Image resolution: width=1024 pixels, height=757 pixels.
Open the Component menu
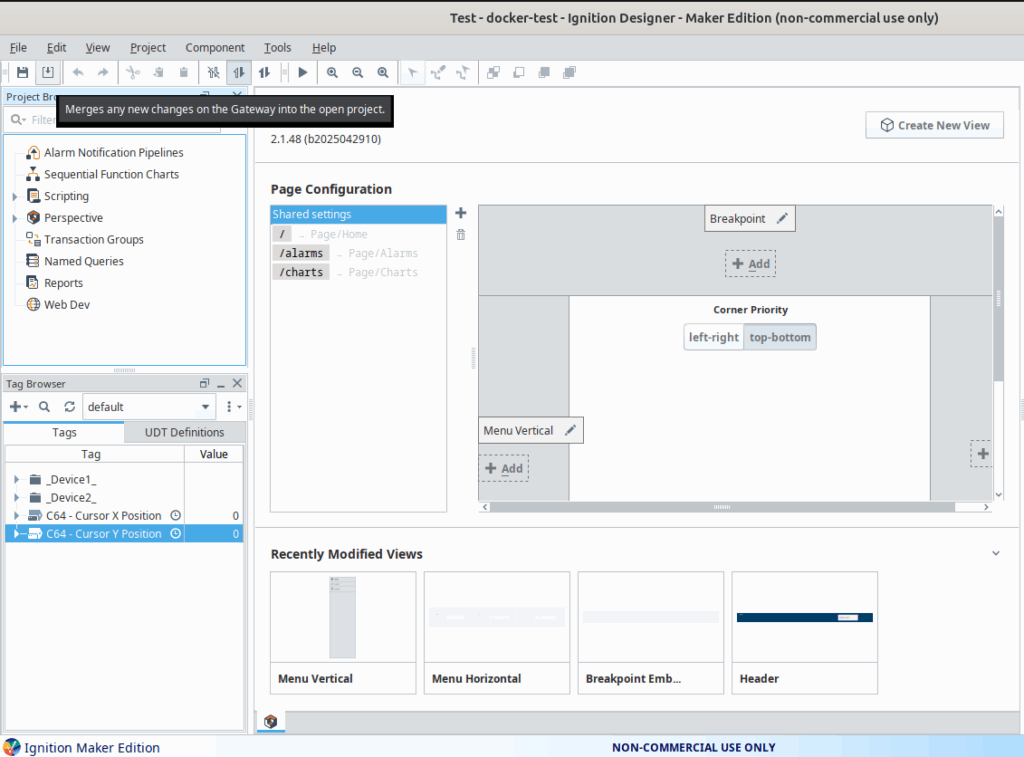tap(214, 47)
